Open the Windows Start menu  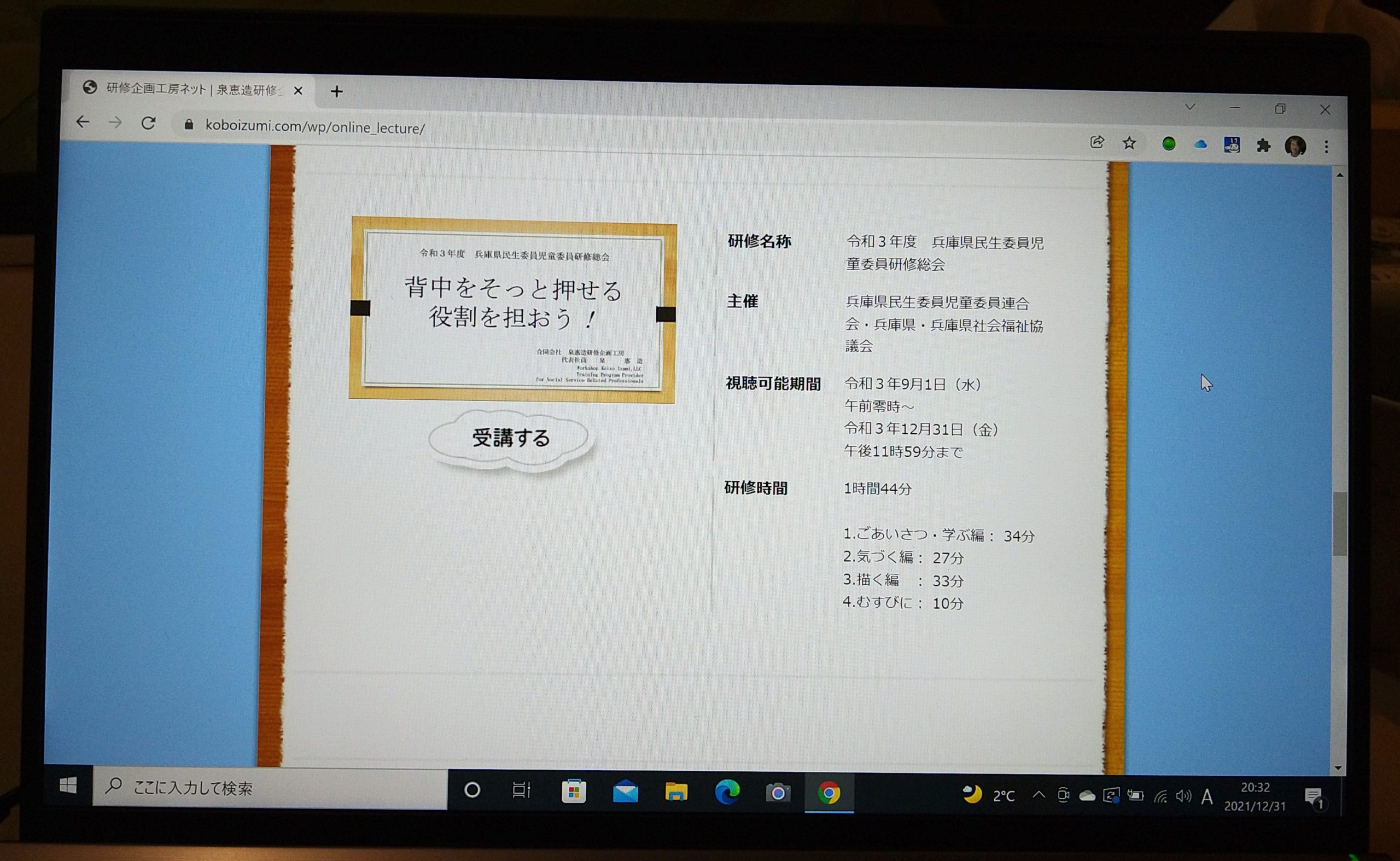point(68,786)
